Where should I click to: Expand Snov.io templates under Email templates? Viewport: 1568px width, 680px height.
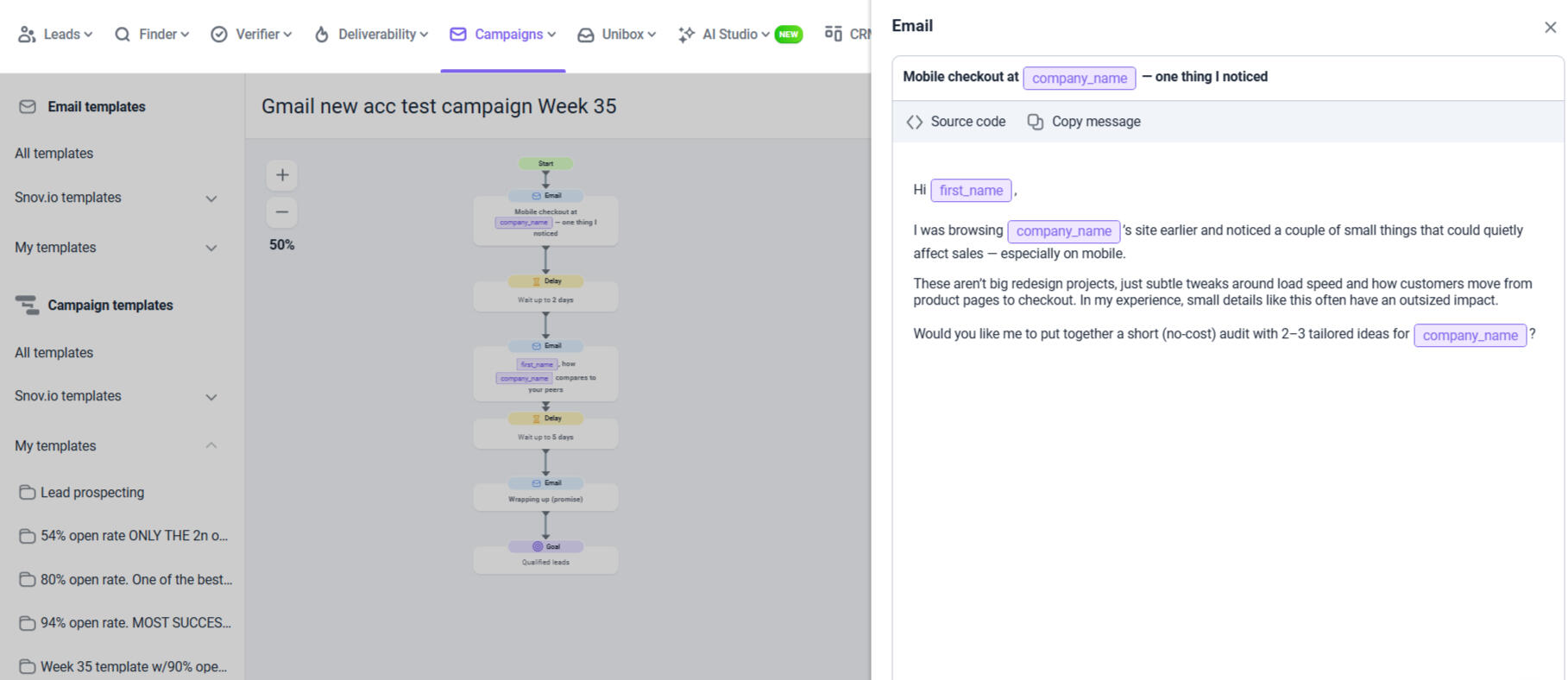[x=211, y=198]
